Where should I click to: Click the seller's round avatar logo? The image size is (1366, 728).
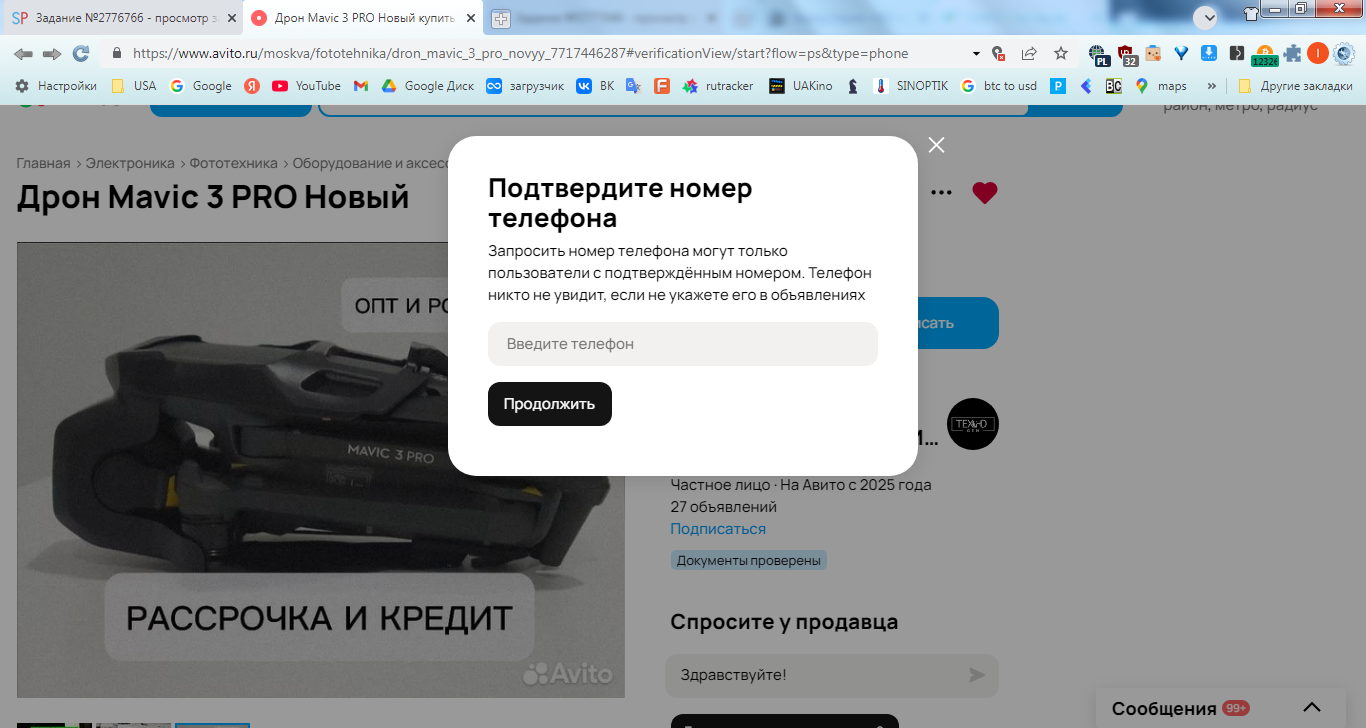click(973, 424)
